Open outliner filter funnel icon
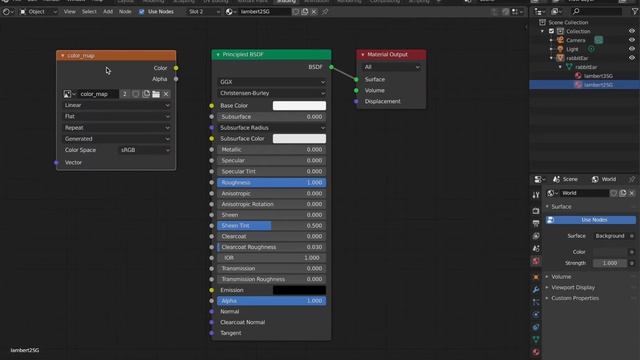640x360 pixels. (635, 11)
